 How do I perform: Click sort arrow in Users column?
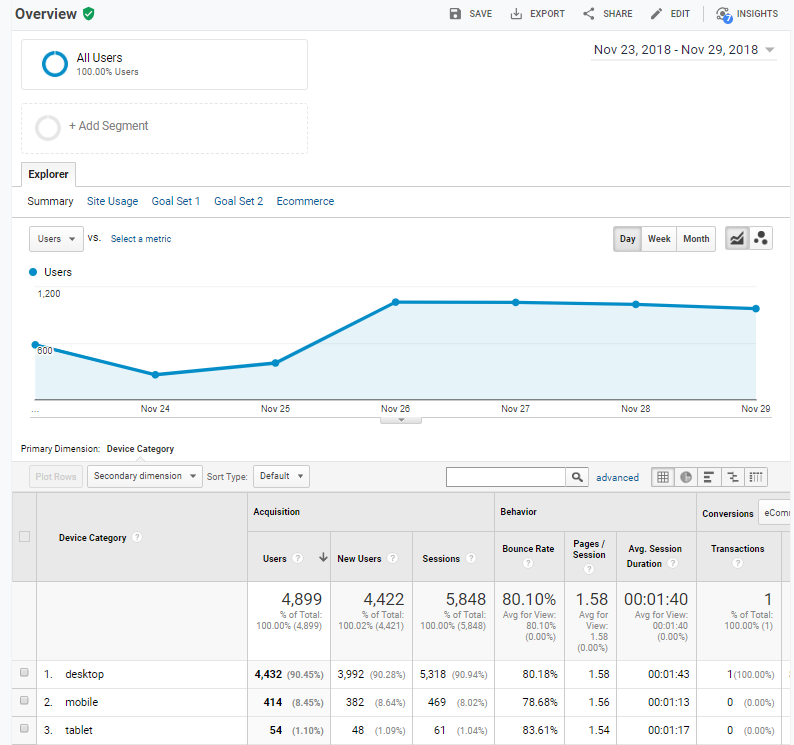(323, 558)
